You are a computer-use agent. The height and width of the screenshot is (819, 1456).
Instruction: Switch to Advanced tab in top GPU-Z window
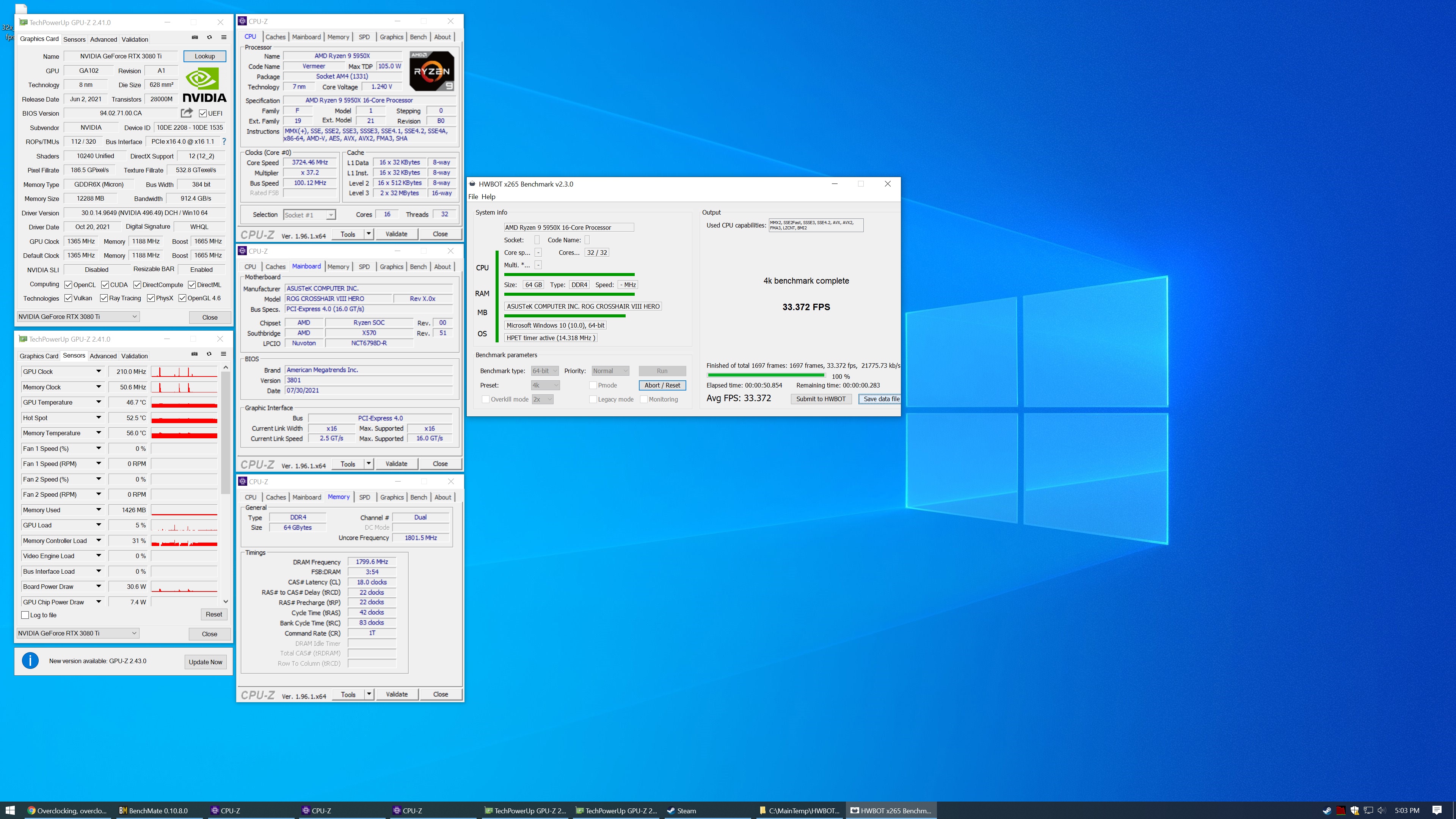[104, 39]
